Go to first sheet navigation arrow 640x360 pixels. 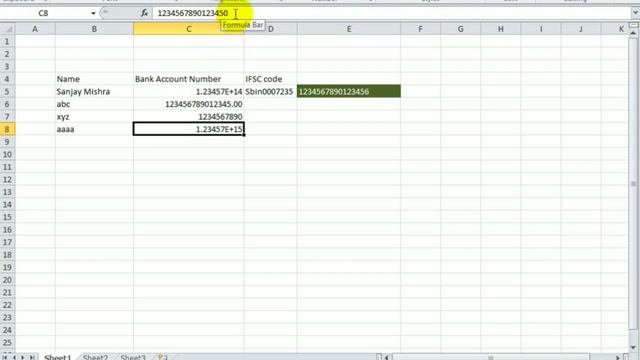(x=5, y=357)
